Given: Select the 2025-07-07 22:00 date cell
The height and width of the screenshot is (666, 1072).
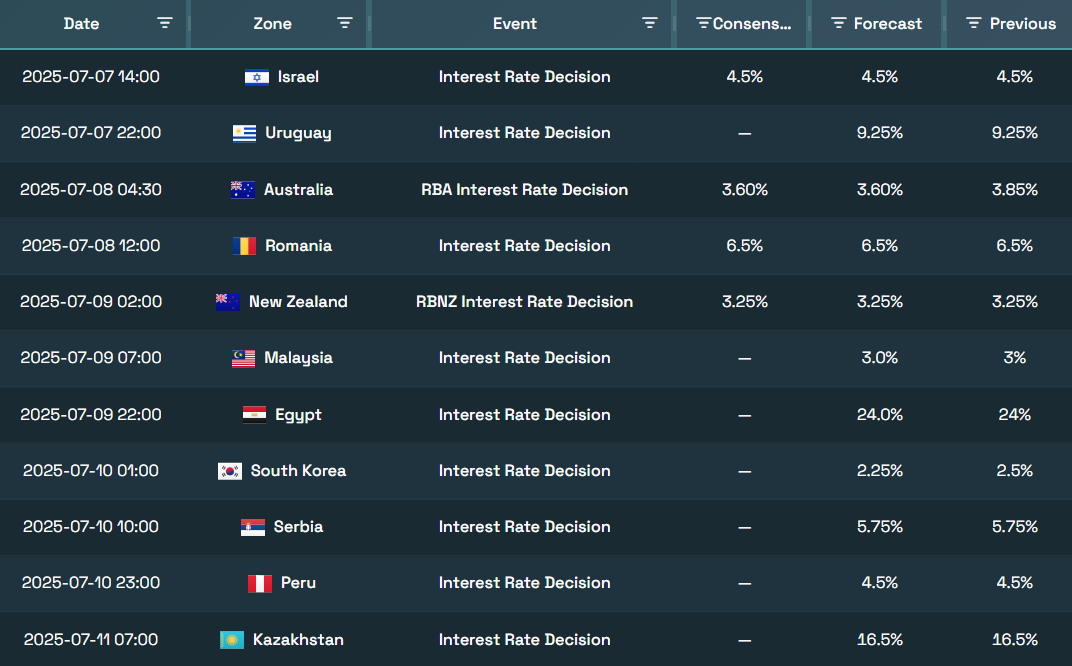Looking at the screenshot, I should tap(91, 133).
